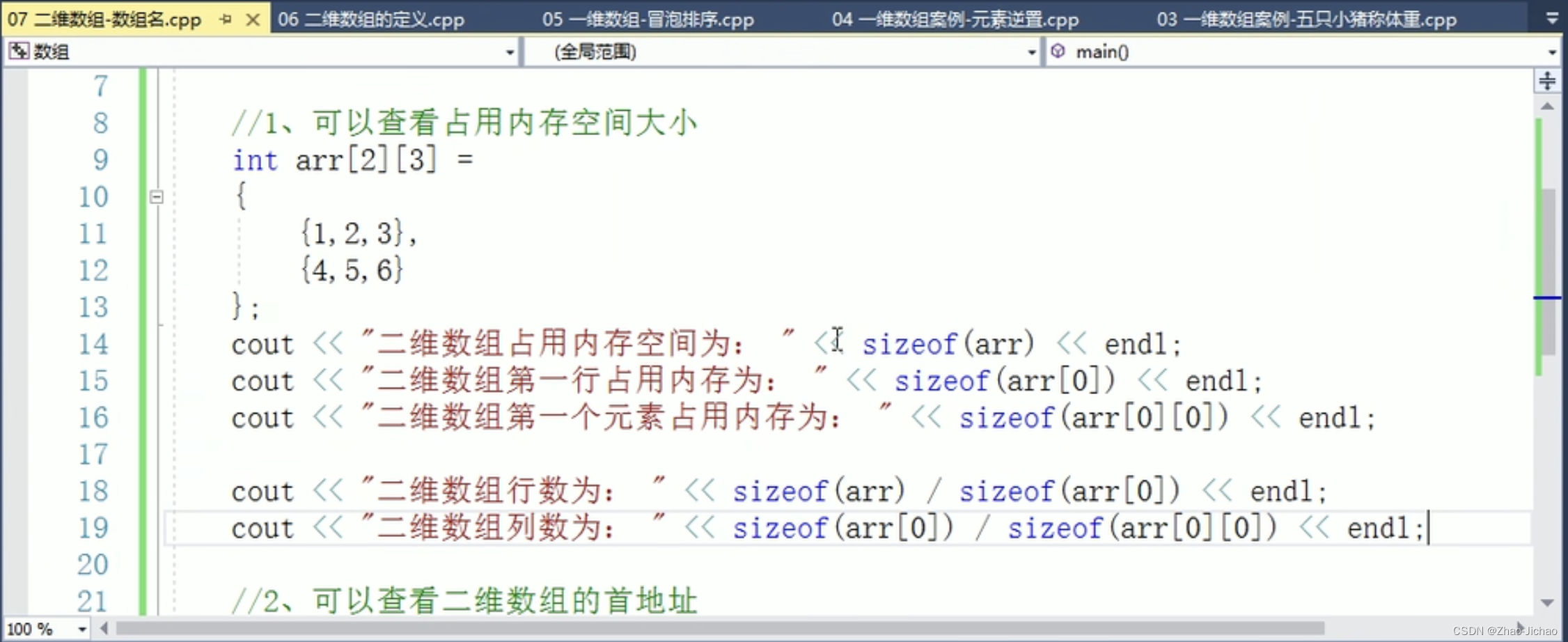The width and height of the screenshot is (1568, 642).
Task: Click the string "二维数组占用内存空间为：" on line 14
Action: click(x=578, y=343)
